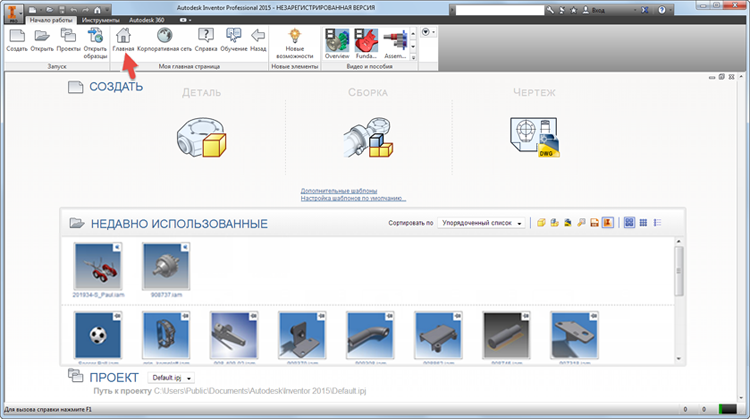The image size is (750, 419).
Task: Click quick access Open folder icon
Action: (x=49, y=10)
